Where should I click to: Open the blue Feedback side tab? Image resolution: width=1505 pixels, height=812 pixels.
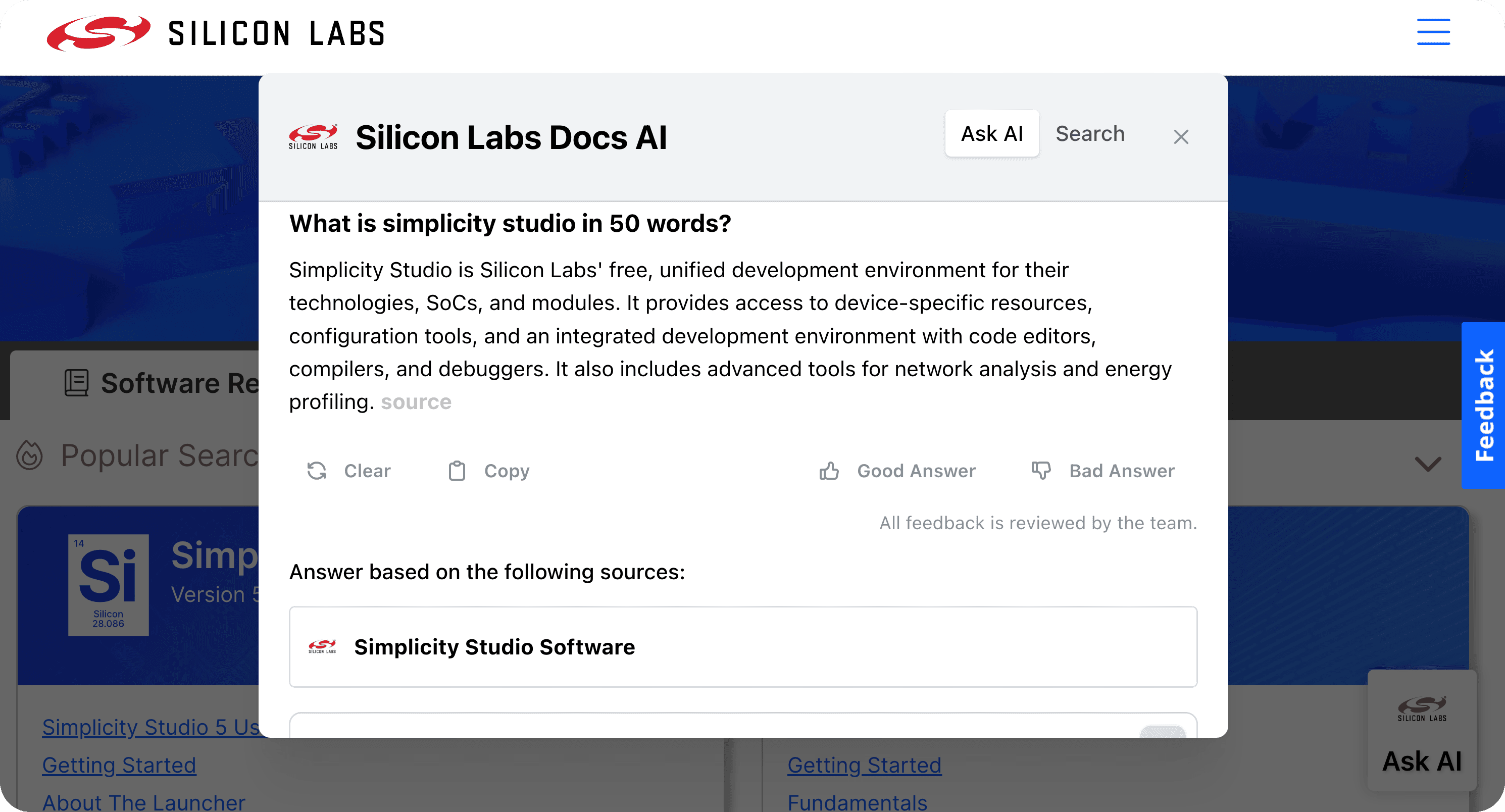point(1483,405)
